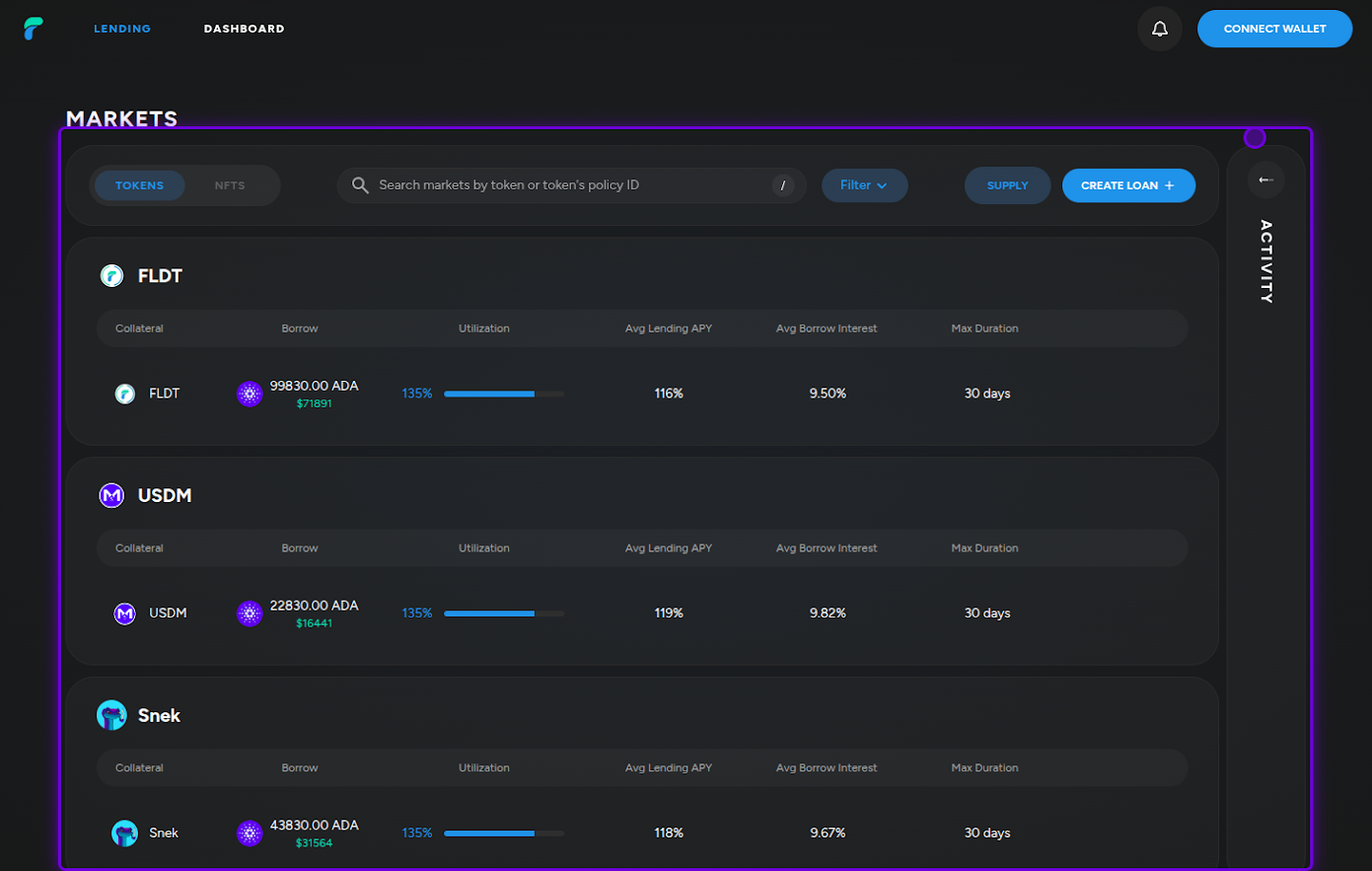
Task: Click the Snek collateral name in its row
Action: 164,834
